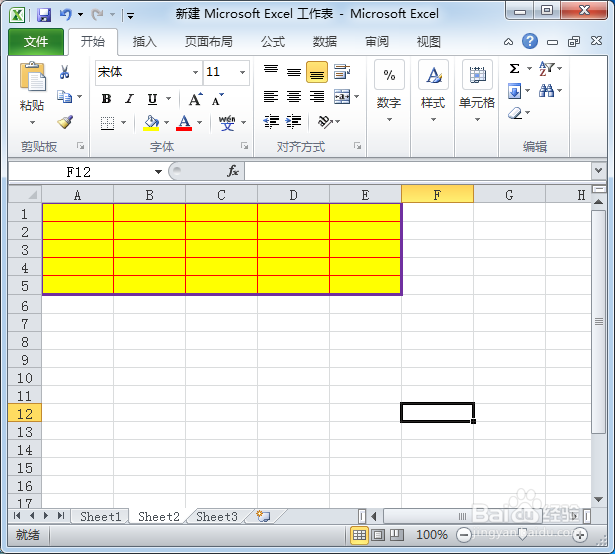Open the 字体 dialog launcher

click(245, 146)
